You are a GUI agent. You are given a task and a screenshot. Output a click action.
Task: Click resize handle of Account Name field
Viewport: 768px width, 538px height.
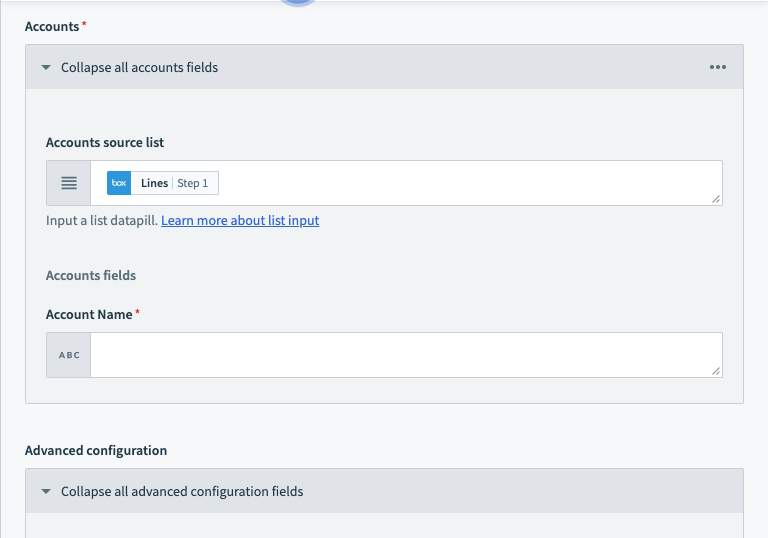715,370
